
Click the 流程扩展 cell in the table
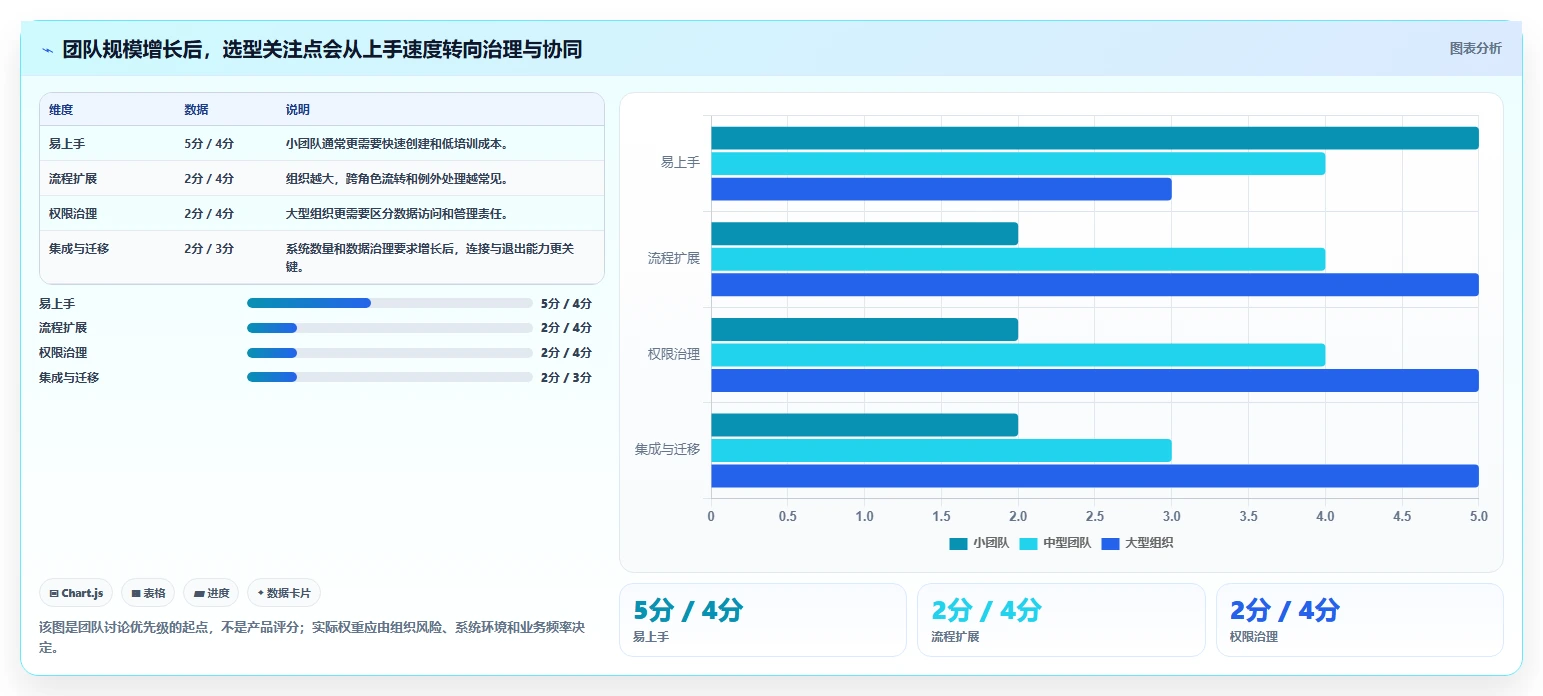(x=73, y=179)
